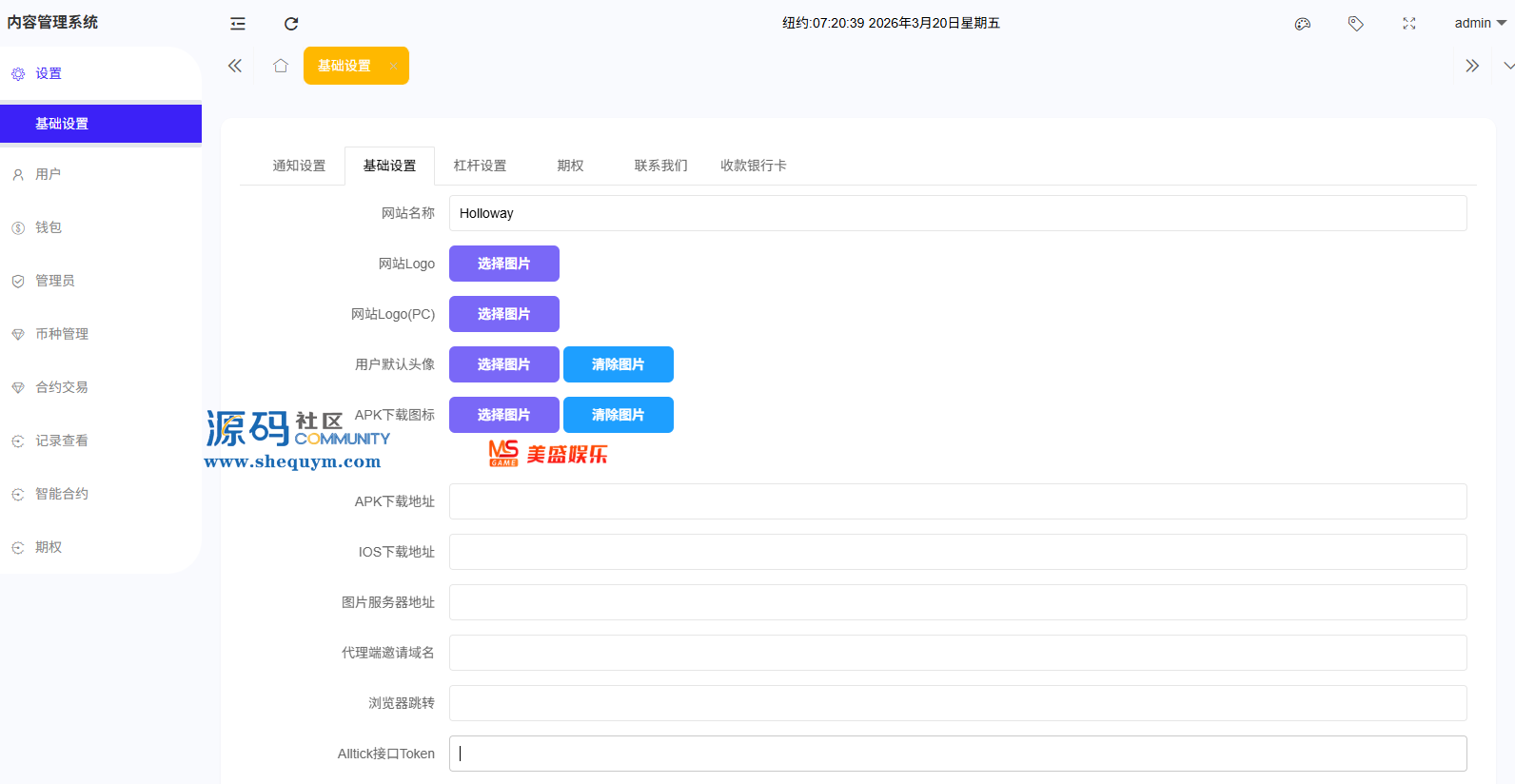Click the tag icon in header
This screenshot has width=1515, height=784.
coord(1356,24)
